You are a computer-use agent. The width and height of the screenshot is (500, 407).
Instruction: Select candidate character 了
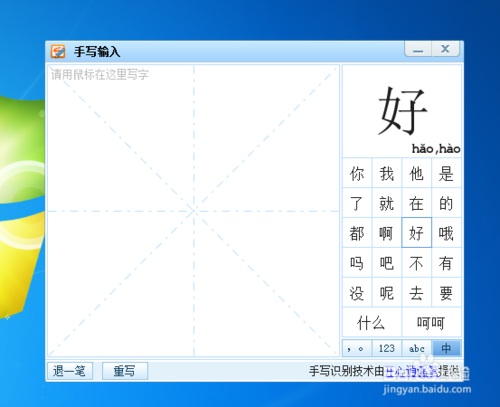click(357, 203)
